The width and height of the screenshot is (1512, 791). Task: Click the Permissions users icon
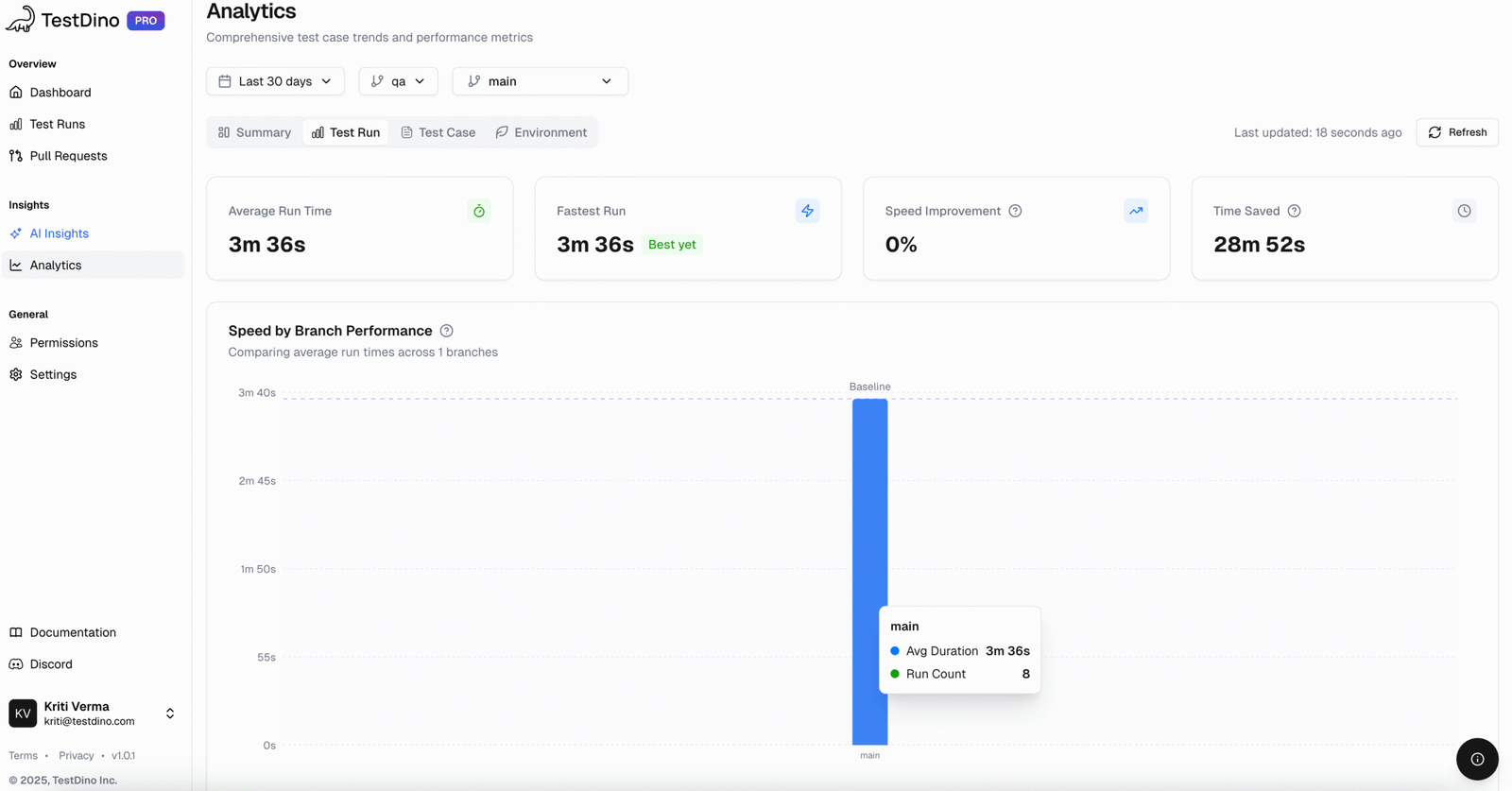coord(16,343)
